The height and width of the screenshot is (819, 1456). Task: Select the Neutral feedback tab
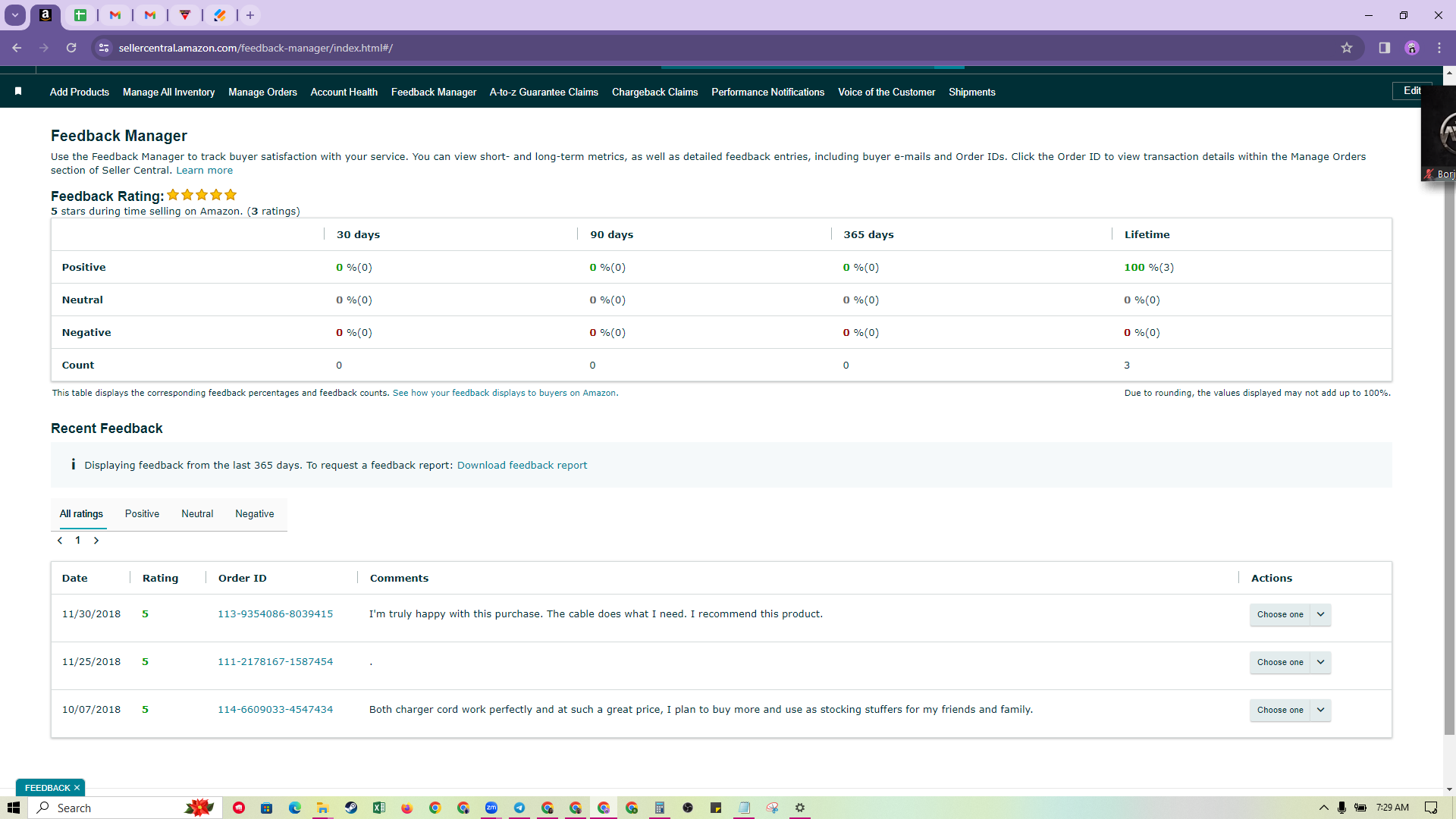(x=197, y=514)
